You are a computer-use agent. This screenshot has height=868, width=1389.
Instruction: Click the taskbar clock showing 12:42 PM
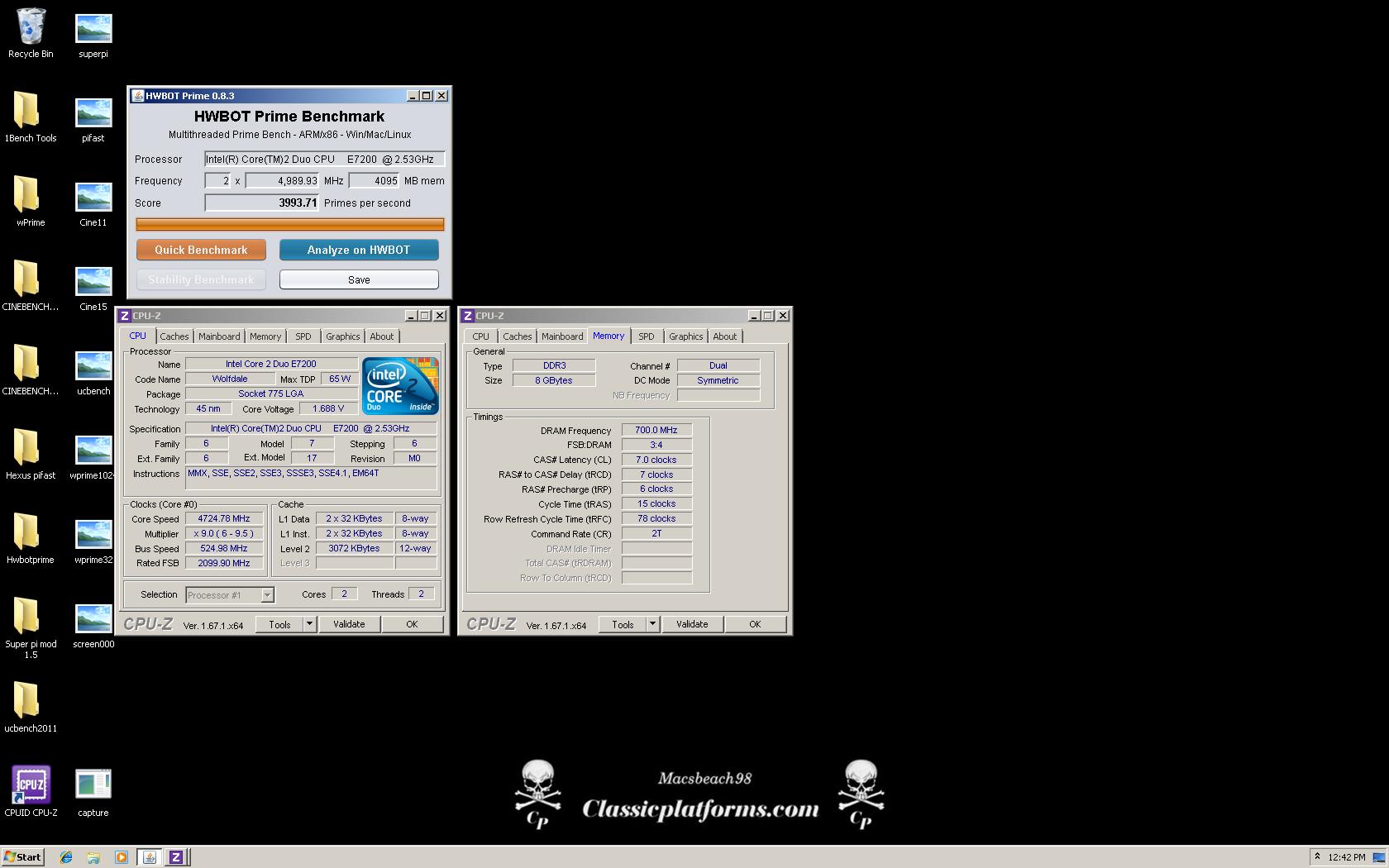pyautogui.click(x=1346, y=857)
